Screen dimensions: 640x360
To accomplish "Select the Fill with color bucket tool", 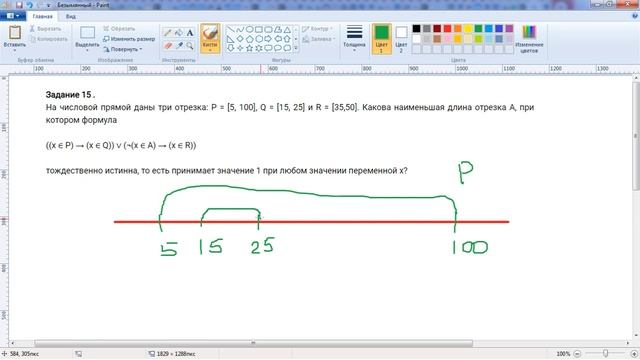I will [x=179, y=33].
